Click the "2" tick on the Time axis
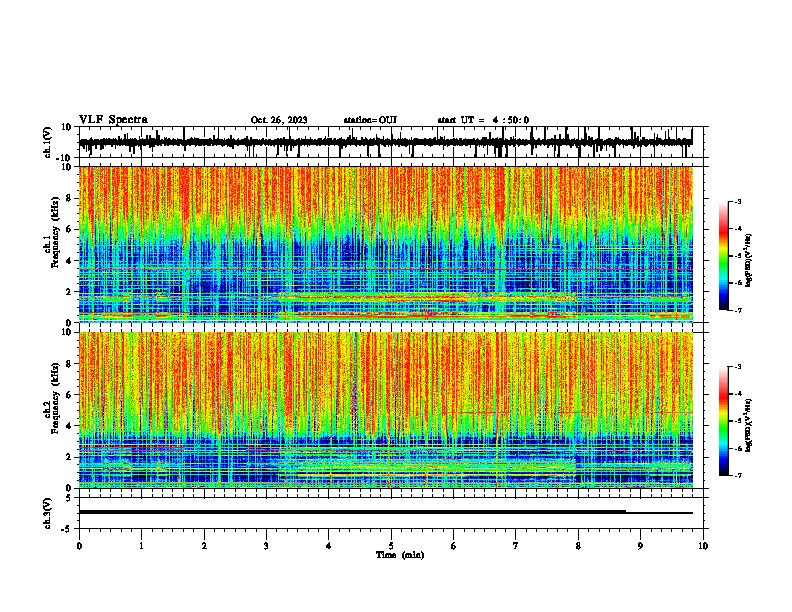 click(204, 546)
